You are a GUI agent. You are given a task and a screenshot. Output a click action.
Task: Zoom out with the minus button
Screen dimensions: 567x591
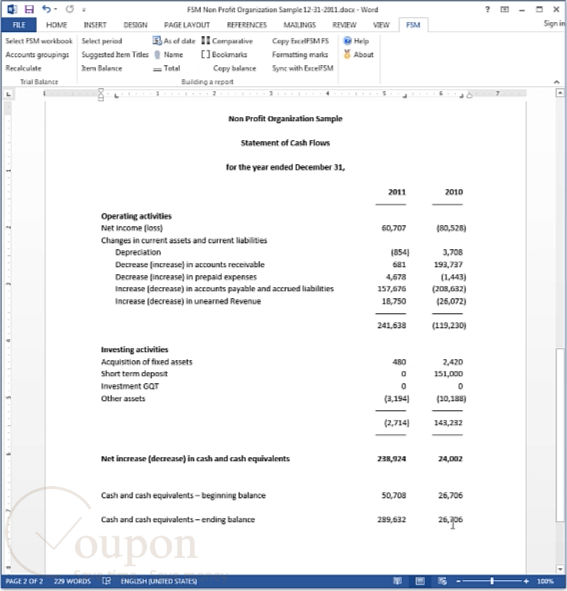click(458, 581)
